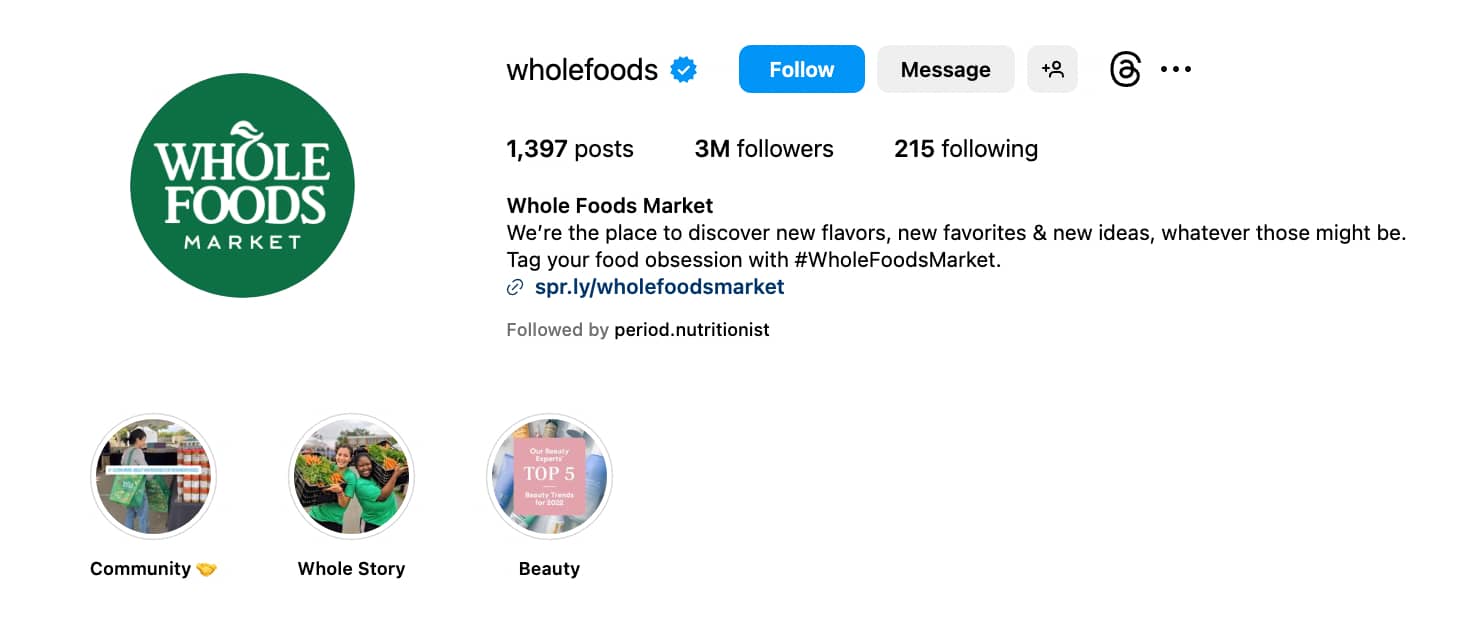Open the 215 following list

[x=965, y=148]
